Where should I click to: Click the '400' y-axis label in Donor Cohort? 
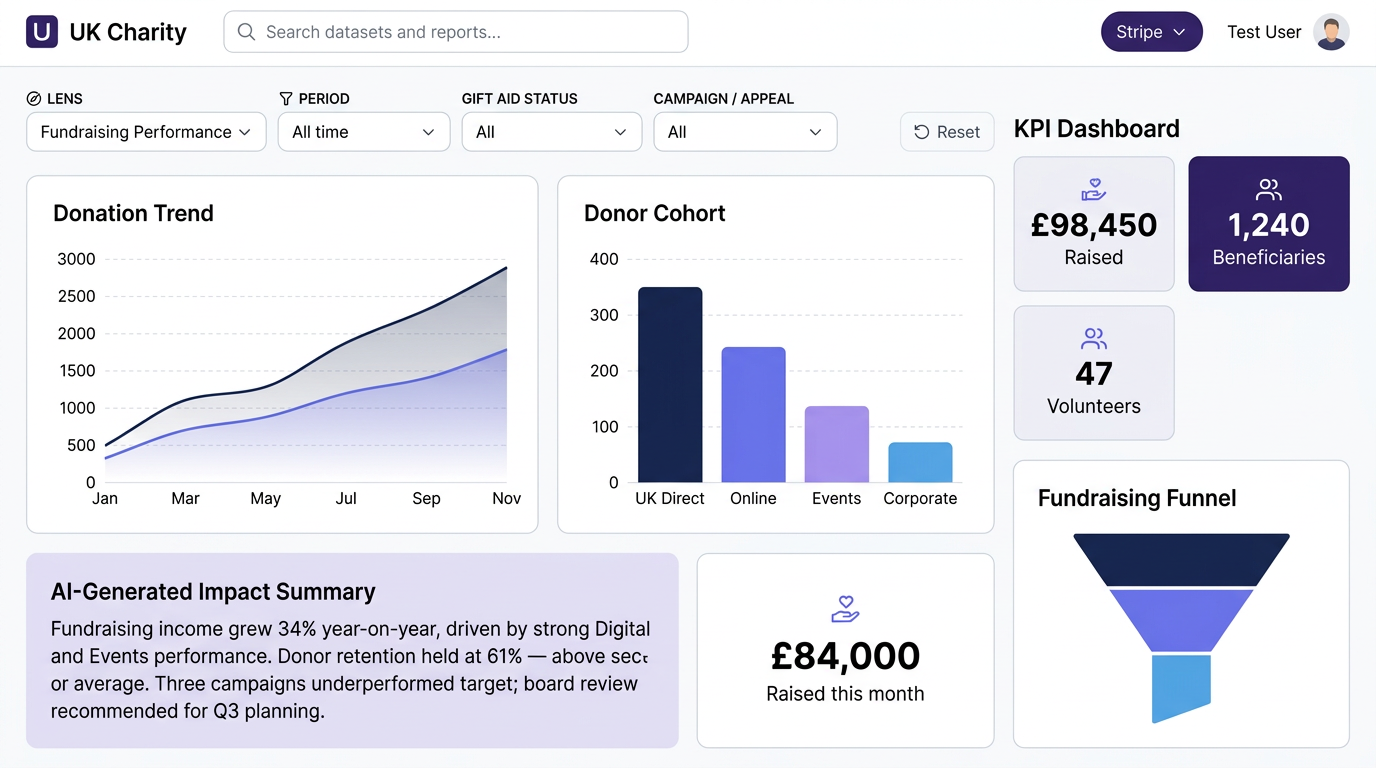tap(604, 259)
